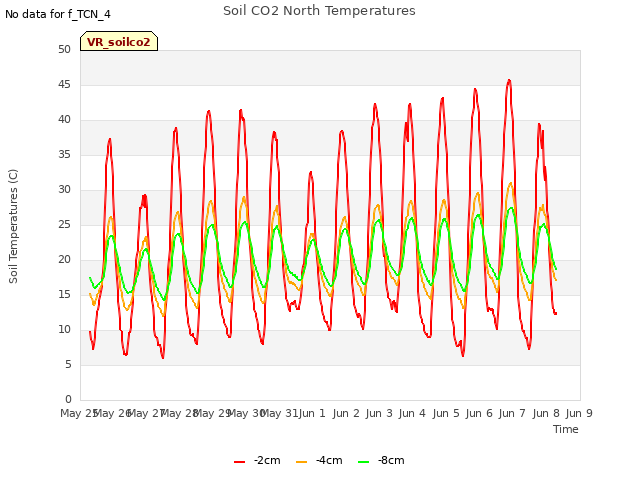
Task: Click the 50 y-axis tick label
Action: (64, 49)
